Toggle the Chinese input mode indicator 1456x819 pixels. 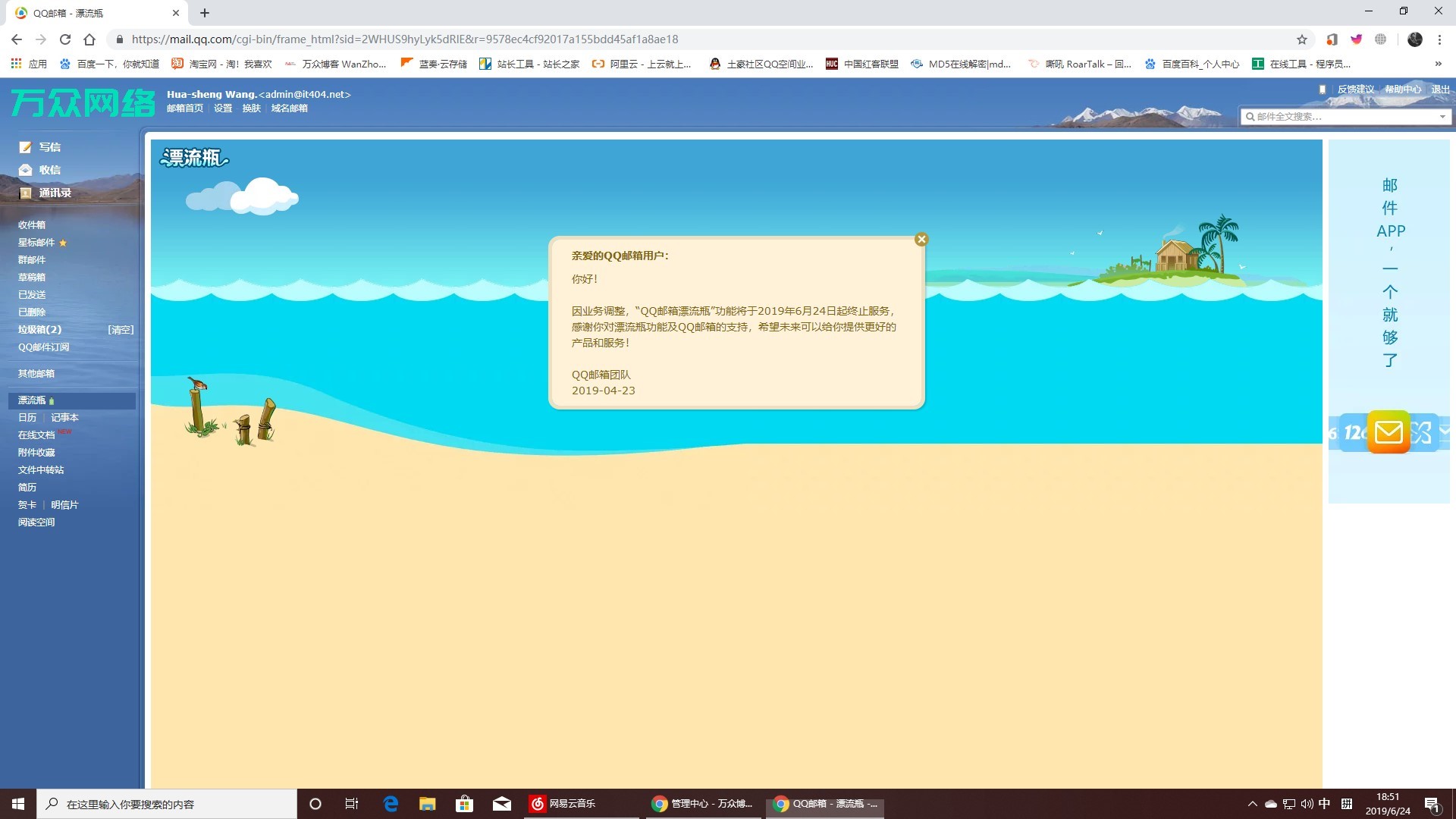[1324, 804]
